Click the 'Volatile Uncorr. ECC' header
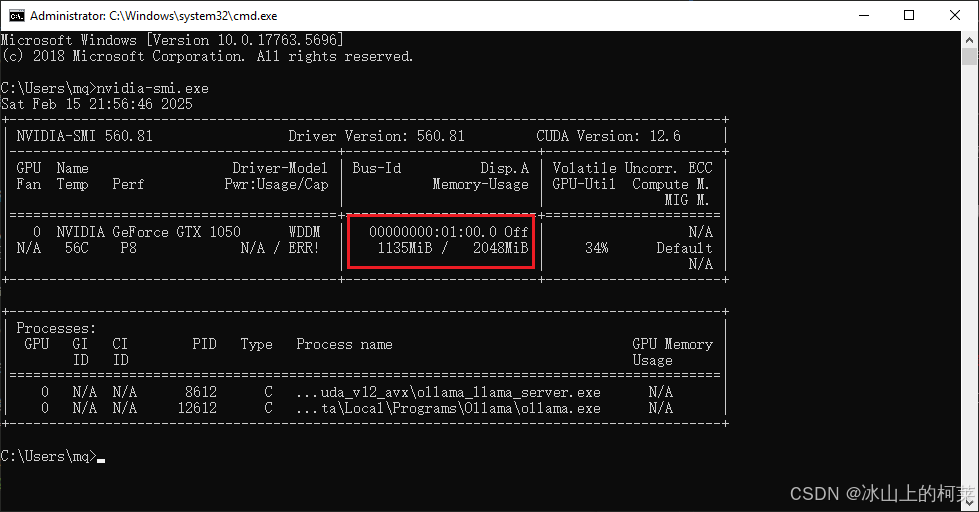 pyautogui.click(x=632, y=168)
